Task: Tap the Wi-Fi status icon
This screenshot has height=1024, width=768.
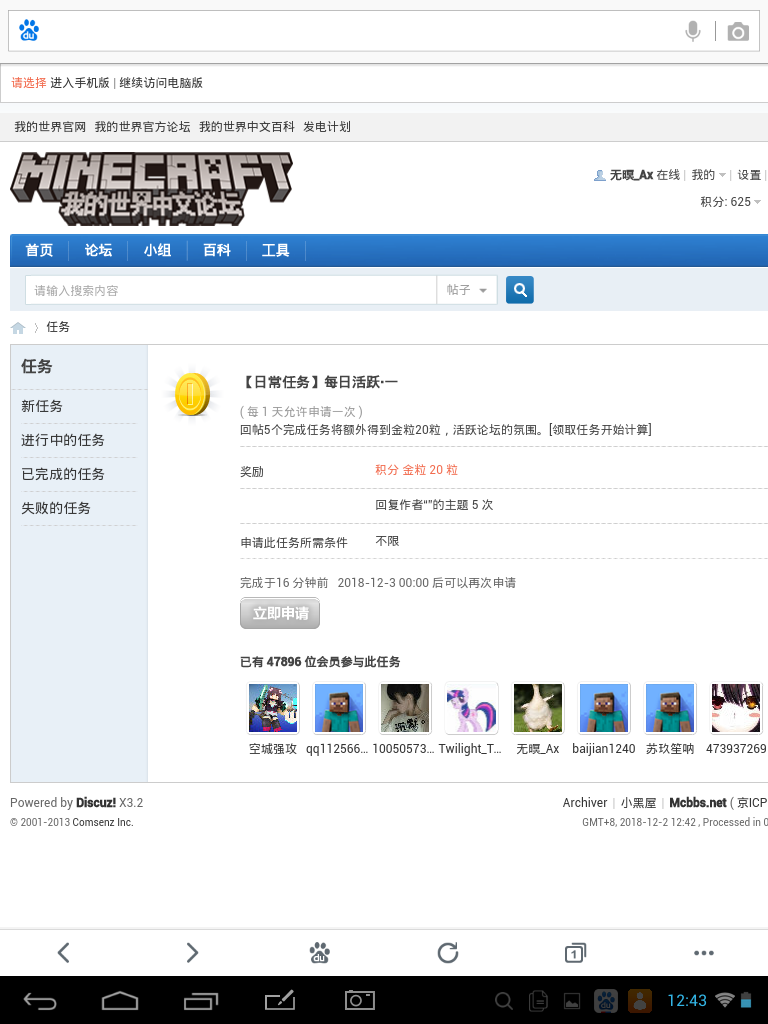Action: tap(724, 1000)
